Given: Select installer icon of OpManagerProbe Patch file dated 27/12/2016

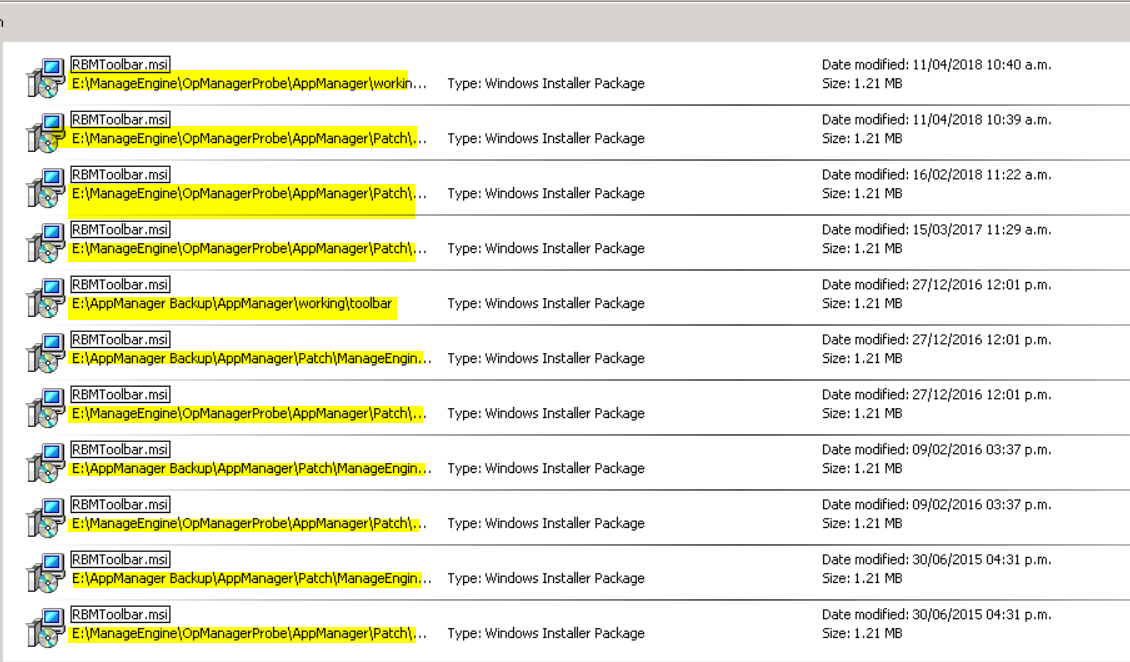Looking at the screenshot, I should [x=45, y=407].
